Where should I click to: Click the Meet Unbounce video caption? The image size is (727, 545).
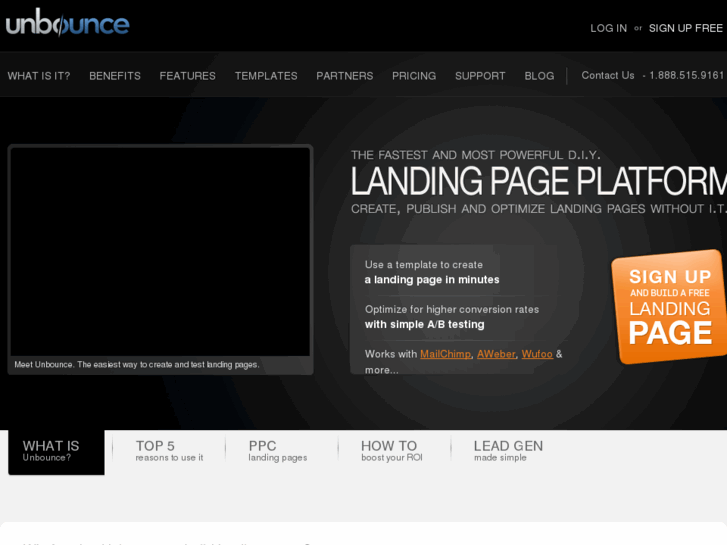pyautogui.click(x=137, y=365)
